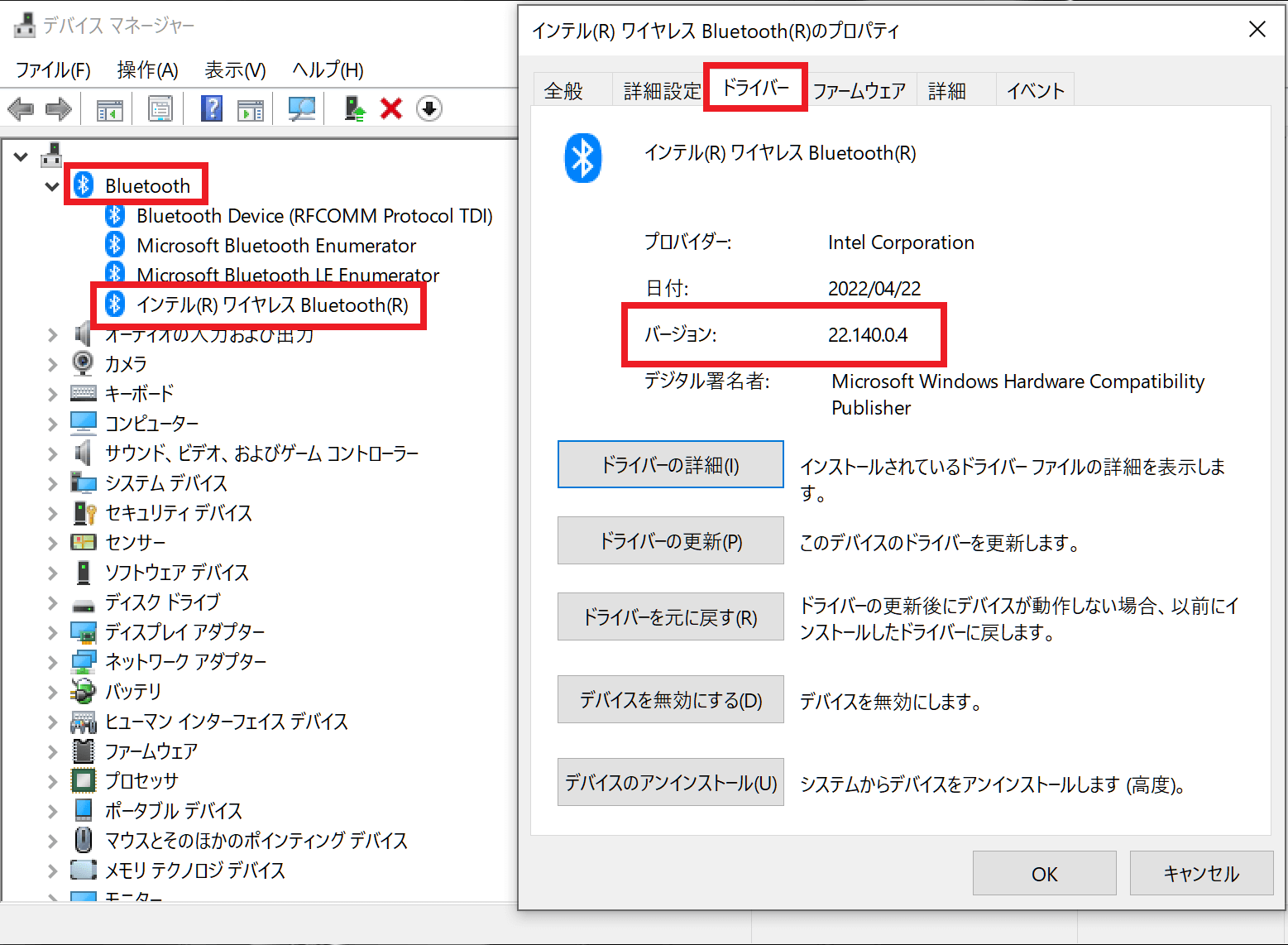Expand the ネットワーク アダプター category
Screen dimensions: 1288x945
click(53, 662)
